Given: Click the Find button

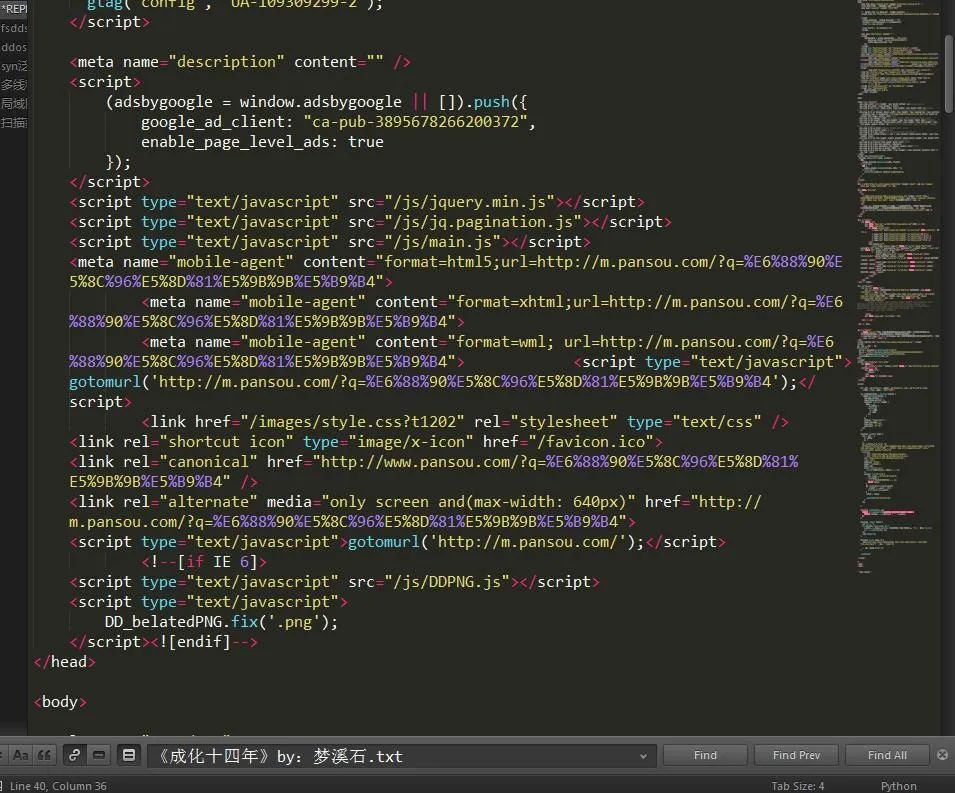Looking at the screenshot, I should click(705, 755).
